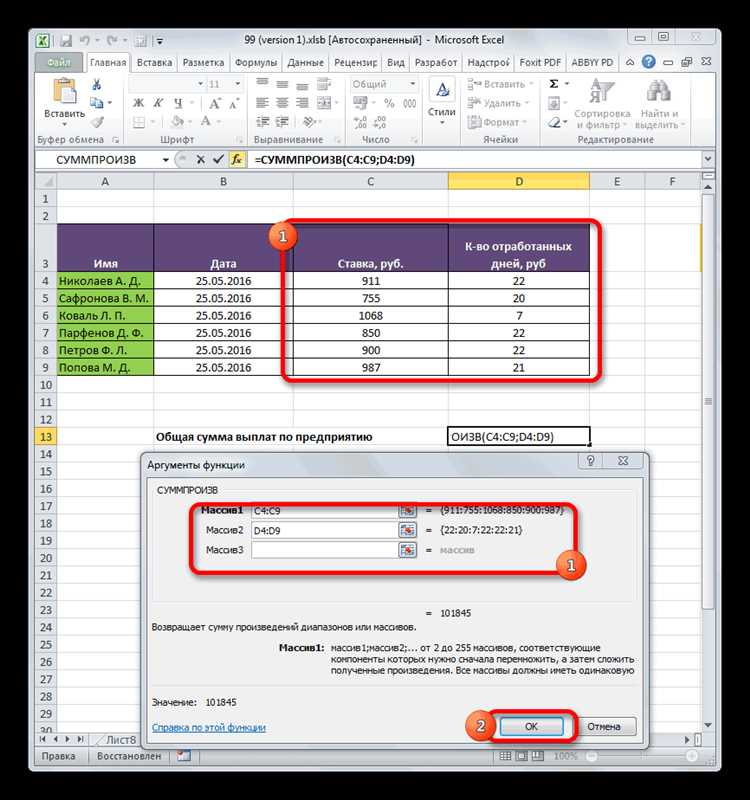Screen dimensions: 750x800
Task: Toggle Center horizontal alignment
Action: 282,103
